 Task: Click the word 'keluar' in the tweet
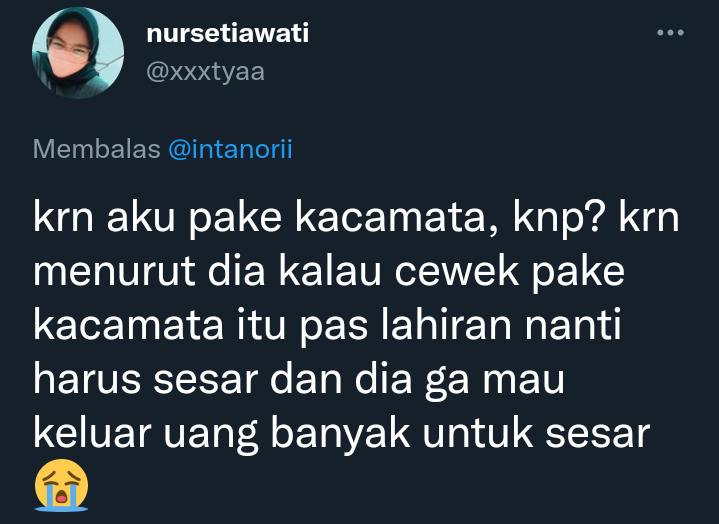pos(92,432)
